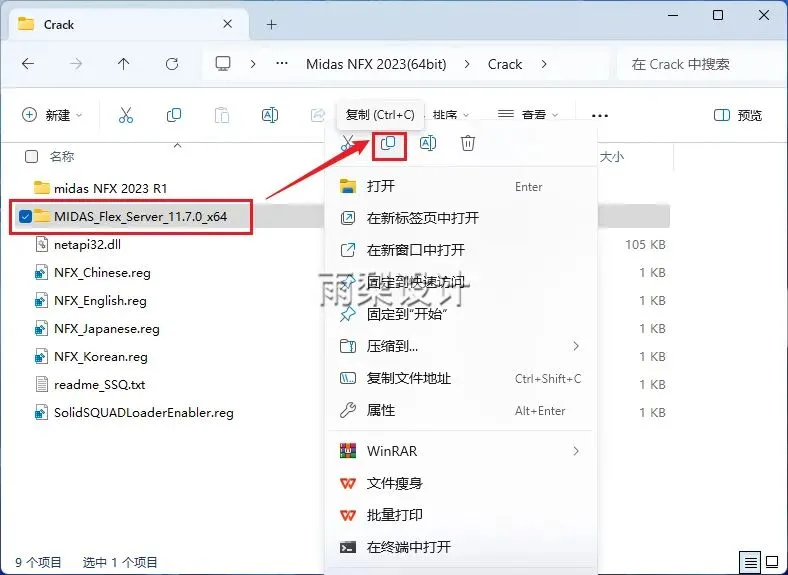Navigate up one folder level

pos(124,64)
